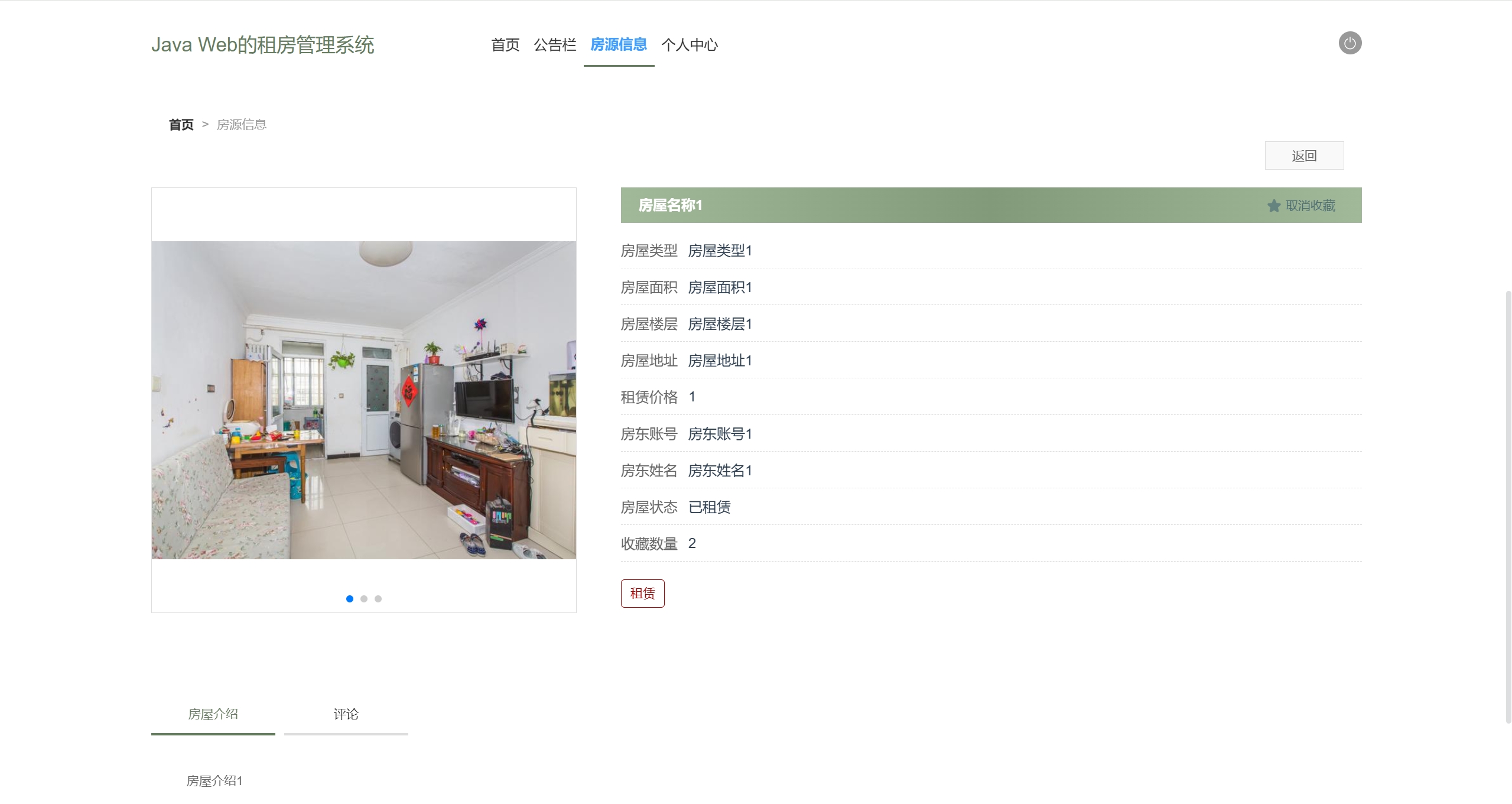Select the first carousel indicator dot
This screenshot has width=1512, height=804.
350,599
